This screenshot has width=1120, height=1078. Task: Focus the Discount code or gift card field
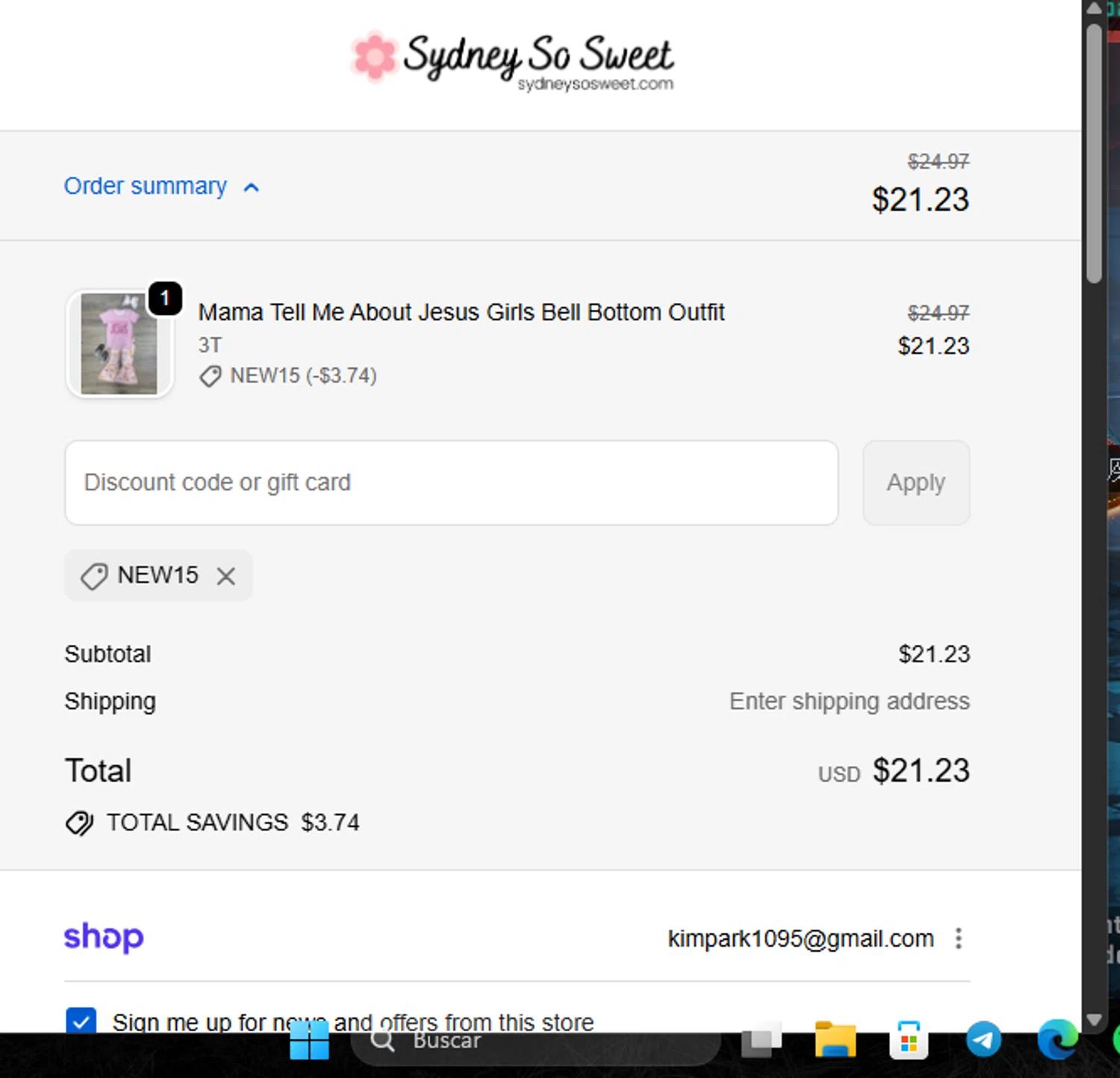(x=451, y=482)
